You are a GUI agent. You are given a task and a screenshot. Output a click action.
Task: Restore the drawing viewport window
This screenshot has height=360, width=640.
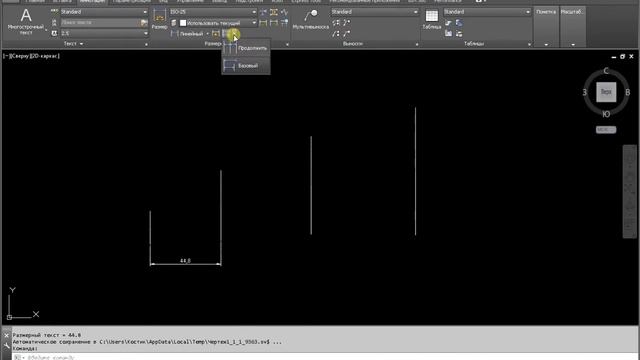[622, 56]
